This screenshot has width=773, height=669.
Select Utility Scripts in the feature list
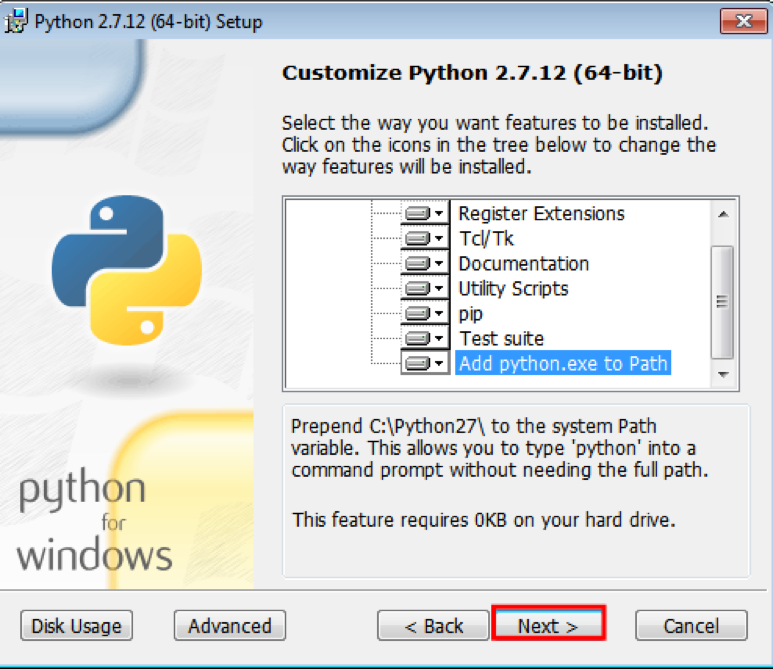coord(513,289)
